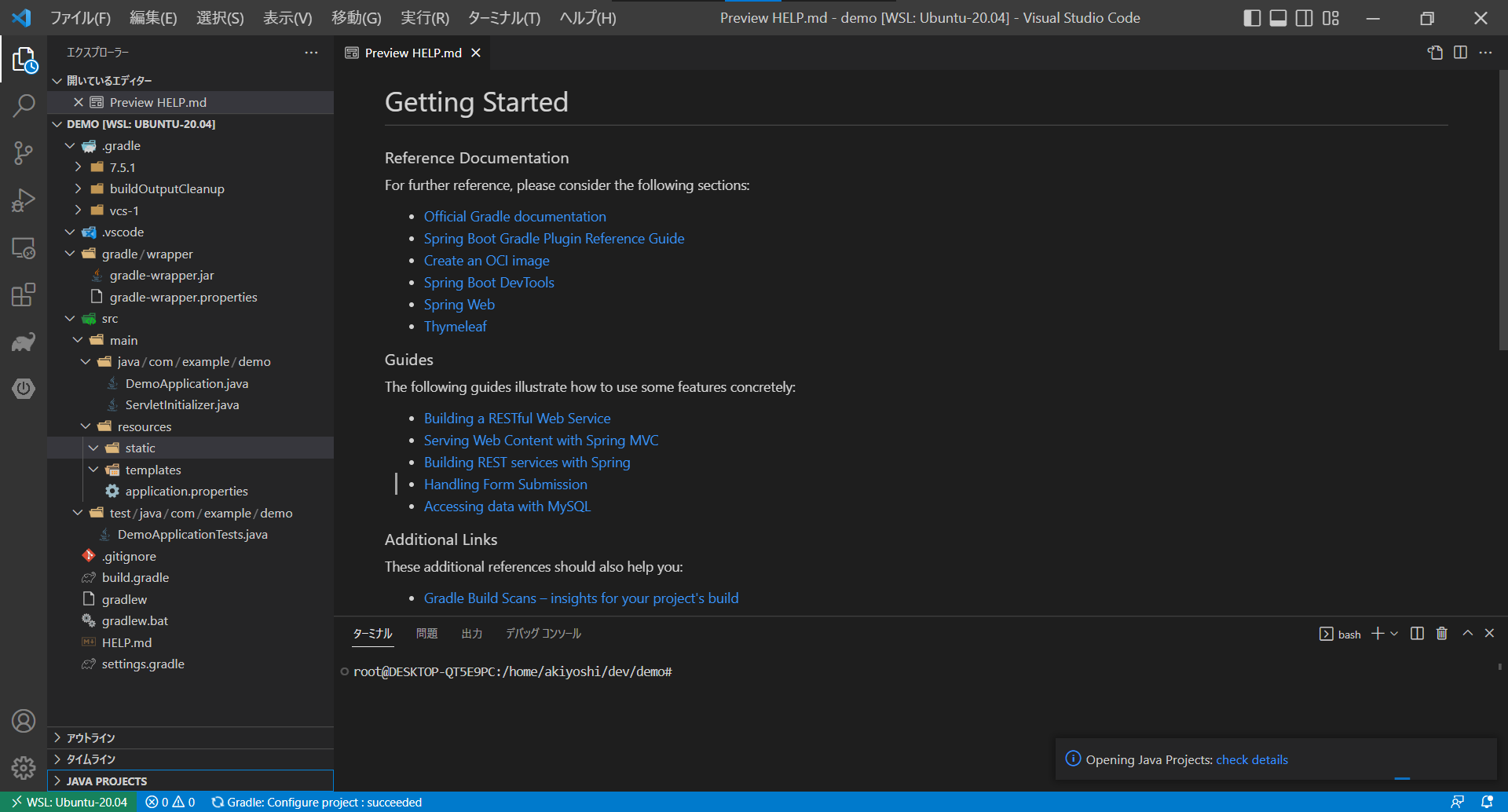Open the Help (ヘルプ) menu

pyautogui.click(x=587, y=18)
